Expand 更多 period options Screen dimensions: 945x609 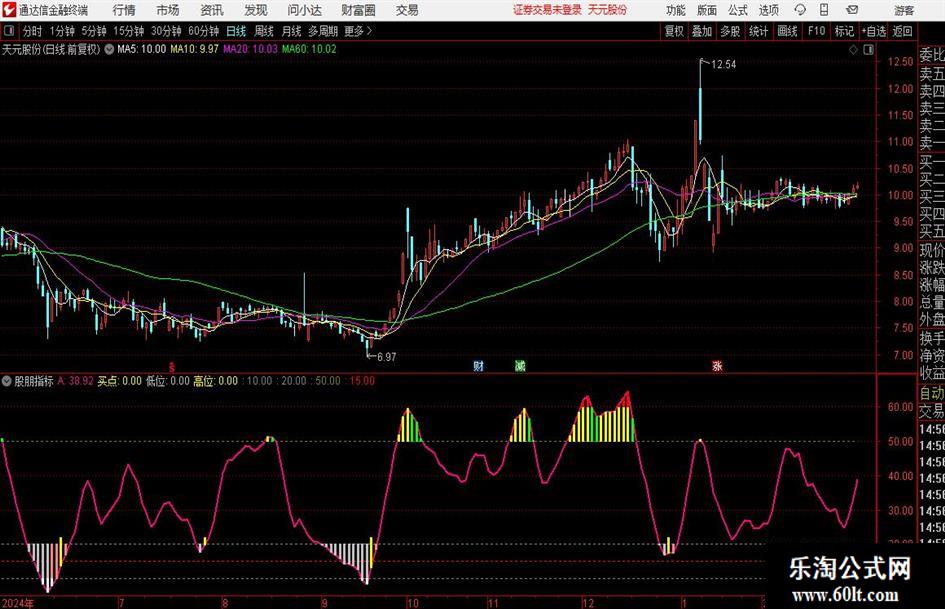coord(358,31)
